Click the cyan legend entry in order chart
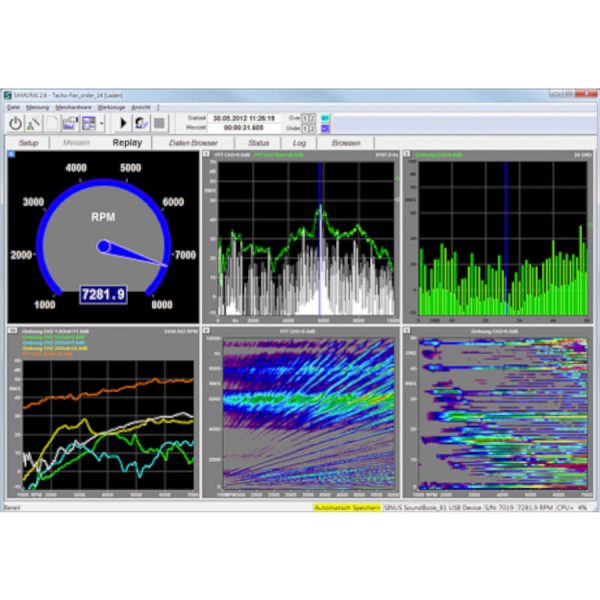 [x=54, y=343]
